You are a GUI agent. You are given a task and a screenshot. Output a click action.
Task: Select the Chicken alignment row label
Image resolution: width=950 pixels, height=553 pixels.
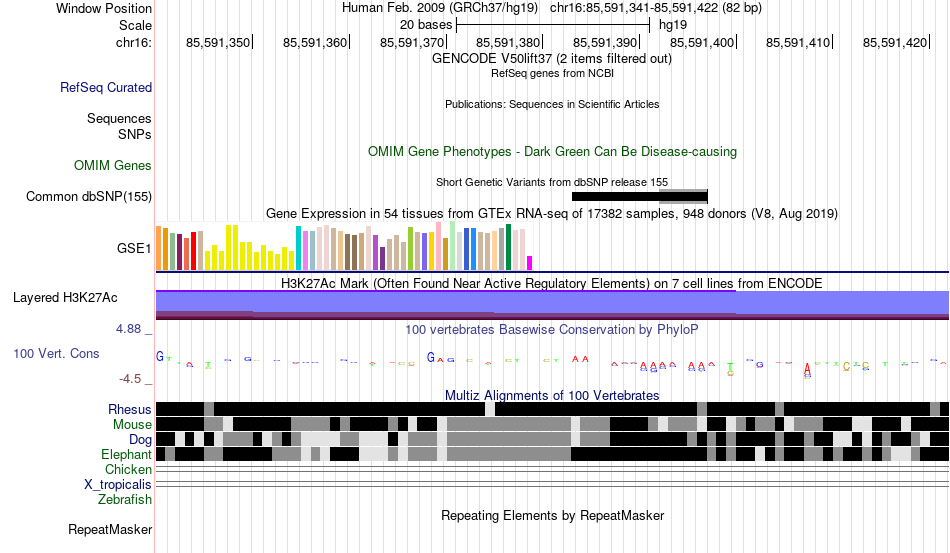pos(128,469)
